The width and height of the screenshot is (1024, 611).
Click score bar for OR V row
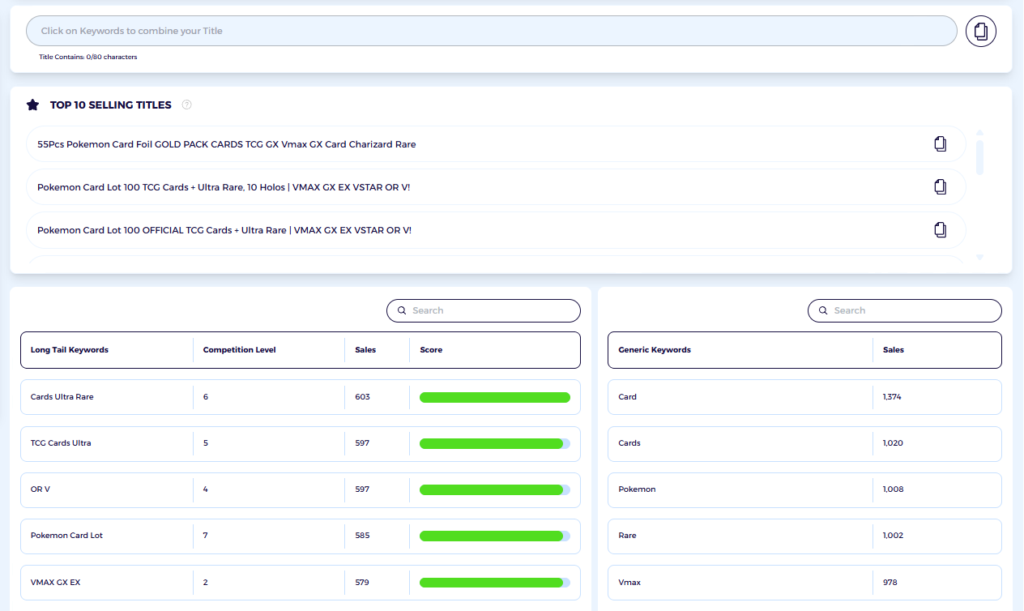click(494, 490)
